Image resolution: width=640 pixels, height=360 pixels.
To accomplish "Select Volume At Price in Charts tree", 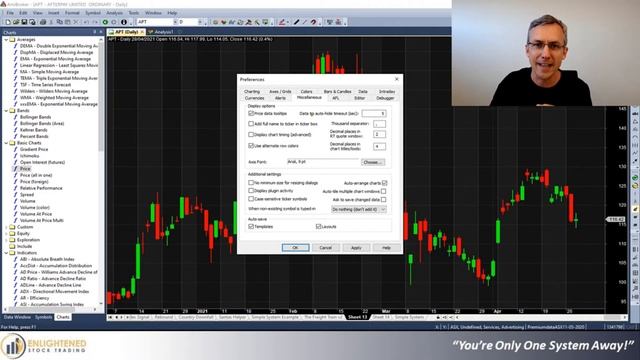I will tap(36, 214).
